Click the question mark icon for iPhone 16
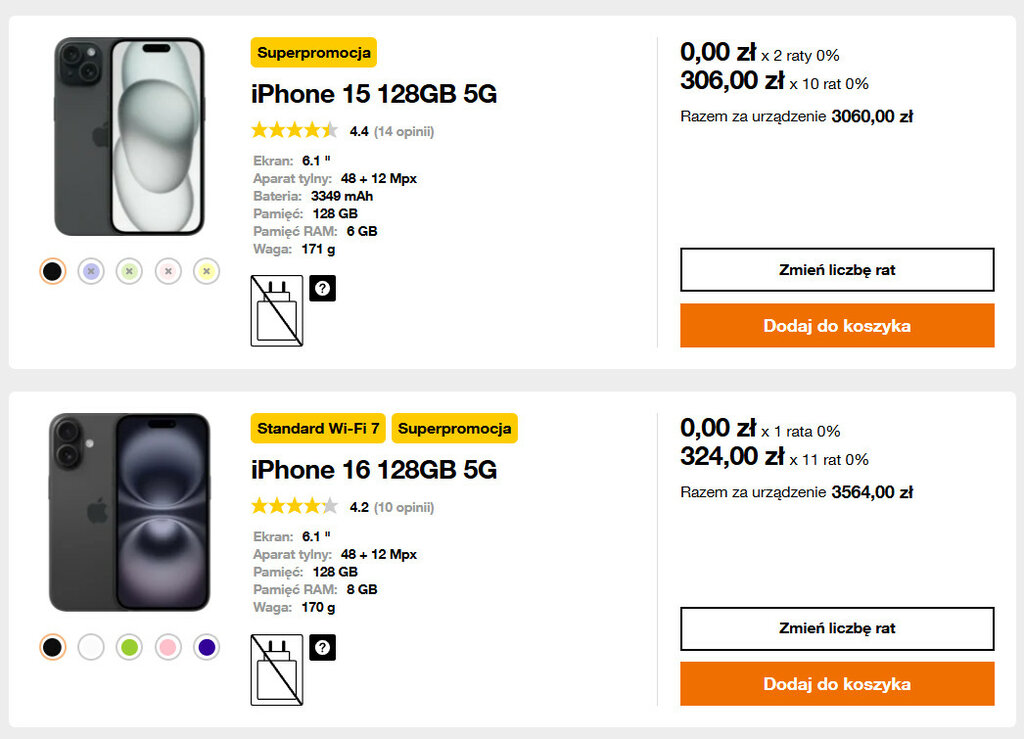This screenshot has width=1024, height=739. pos(322,647)
